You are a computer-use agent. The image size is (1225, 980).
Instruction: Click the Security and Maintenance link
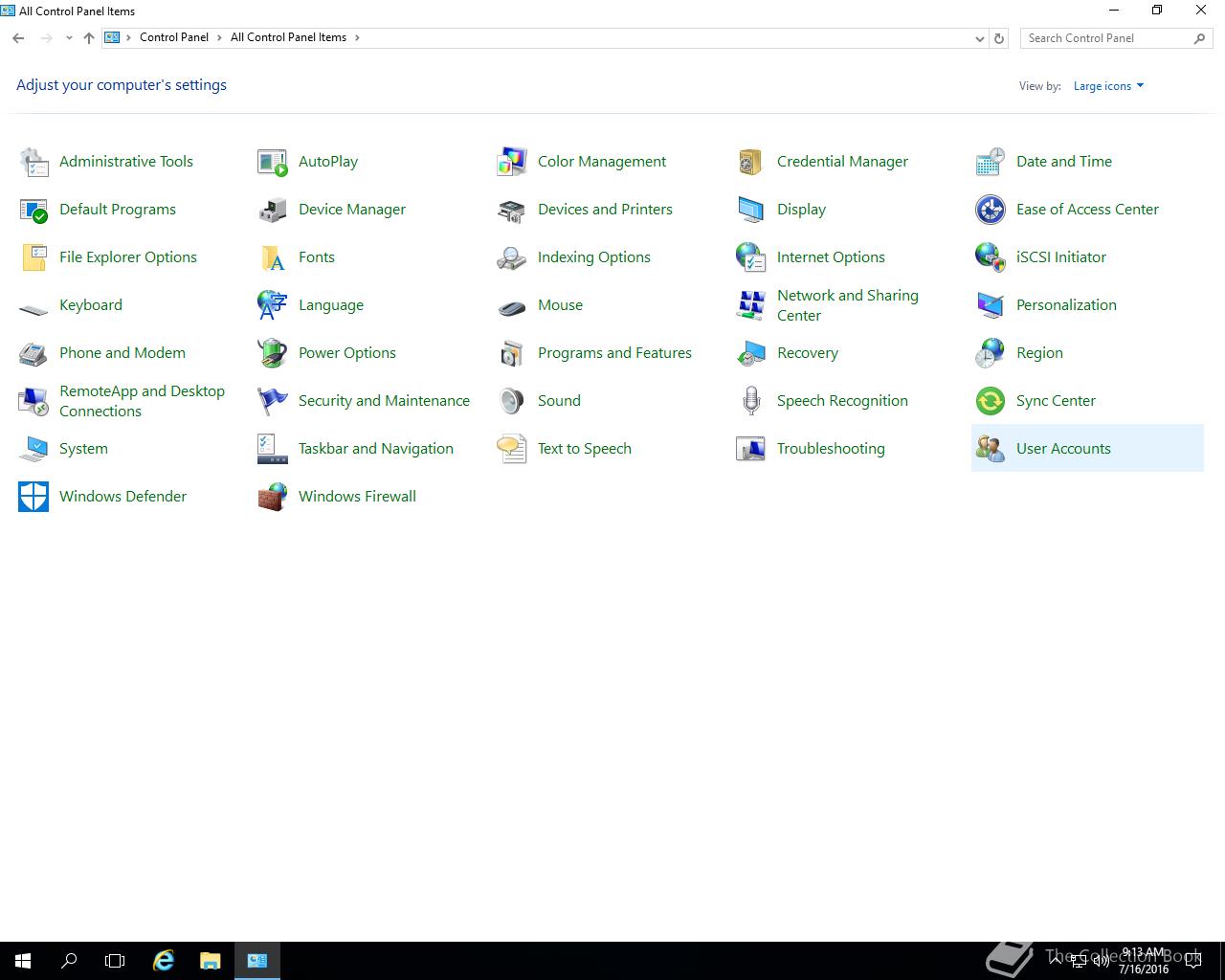tap(384, 401)
